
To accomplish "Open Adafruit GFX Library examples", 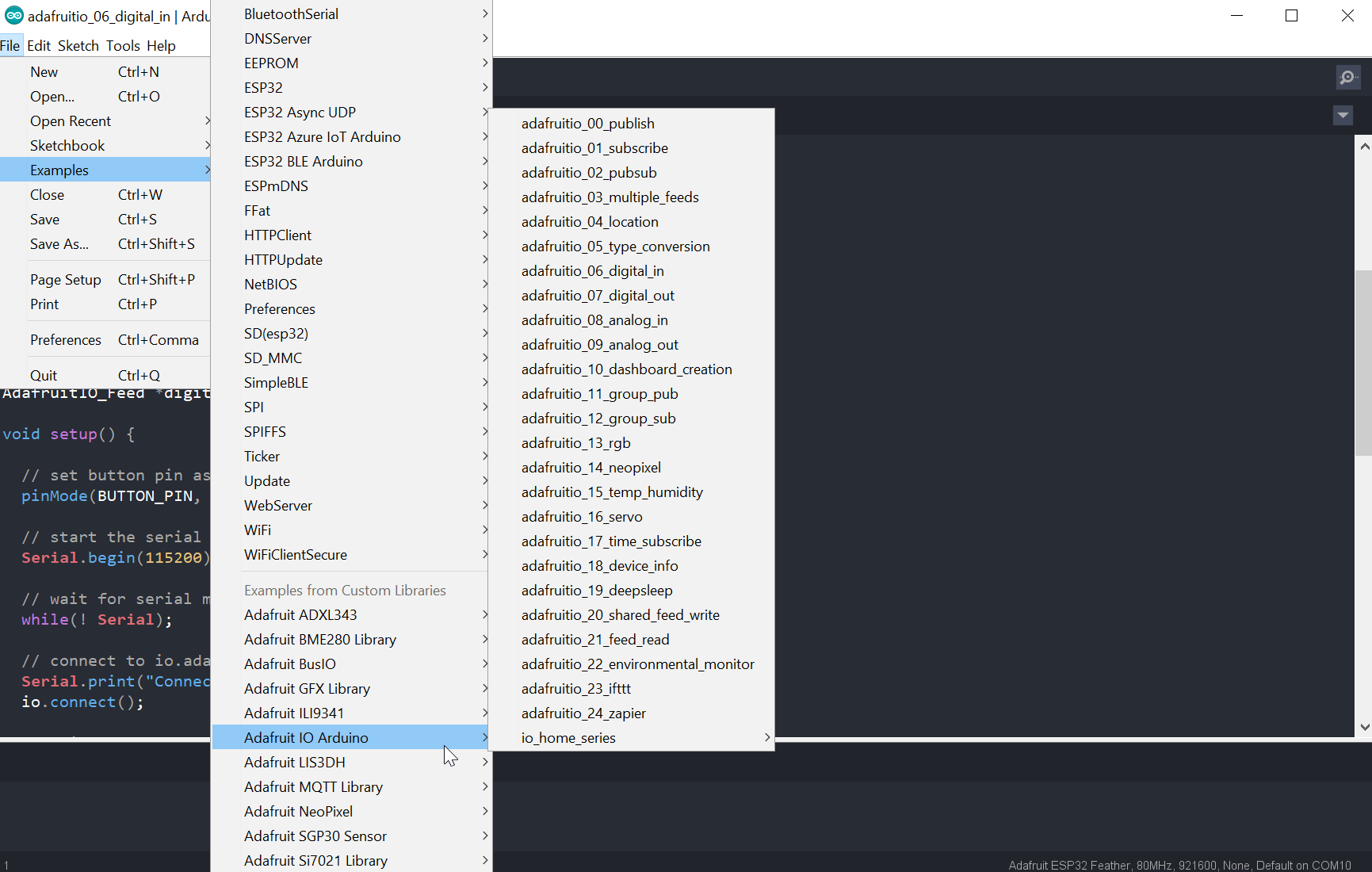I will (352, 689).
